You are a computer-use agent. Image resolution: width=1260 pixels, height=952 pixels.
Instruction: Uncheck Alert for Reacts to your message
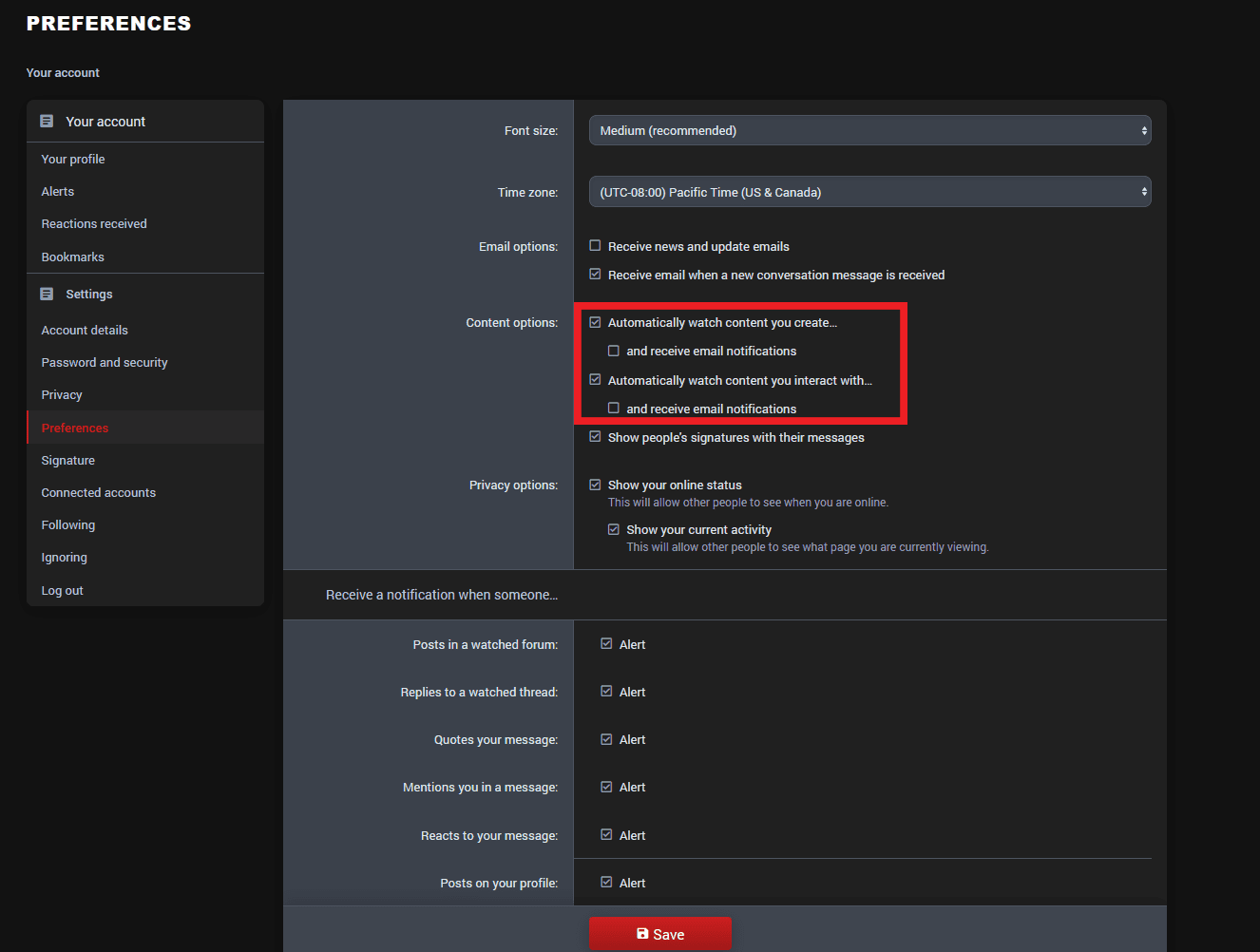606,835
